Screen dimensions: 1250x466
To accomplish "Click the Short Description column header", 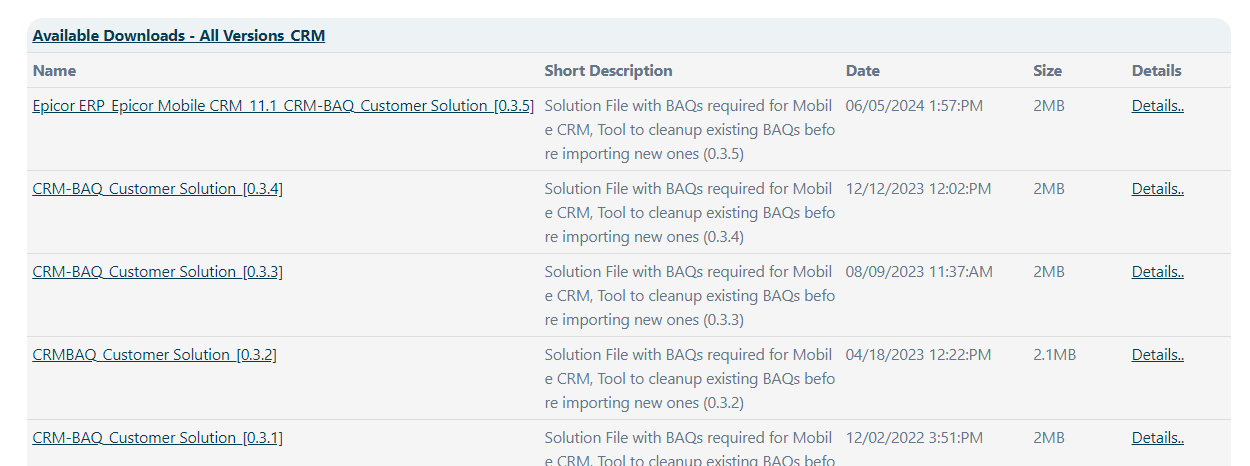I will click(609, 71).
